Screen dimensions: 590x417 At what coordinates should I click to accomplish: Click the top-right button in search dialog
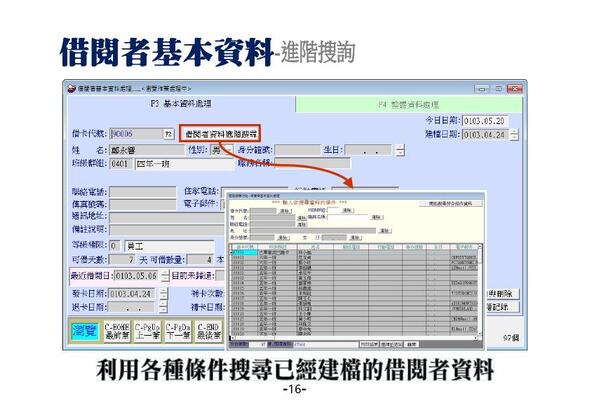450,204
